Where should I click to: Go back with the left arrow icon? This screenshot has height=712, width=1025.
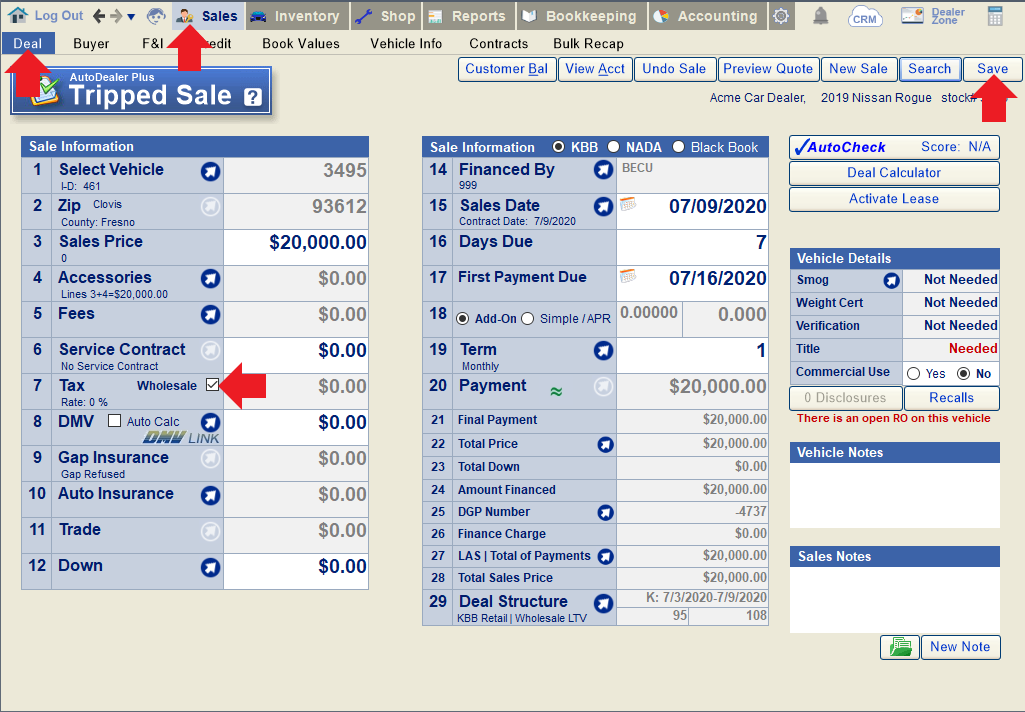pyautogui.click(x=99, y=16)
